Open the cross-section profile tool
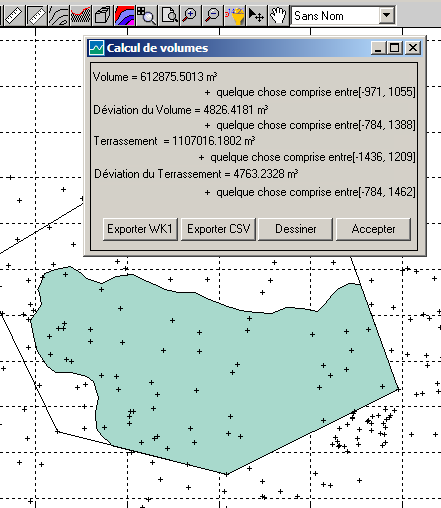 [x=80, y=15]
